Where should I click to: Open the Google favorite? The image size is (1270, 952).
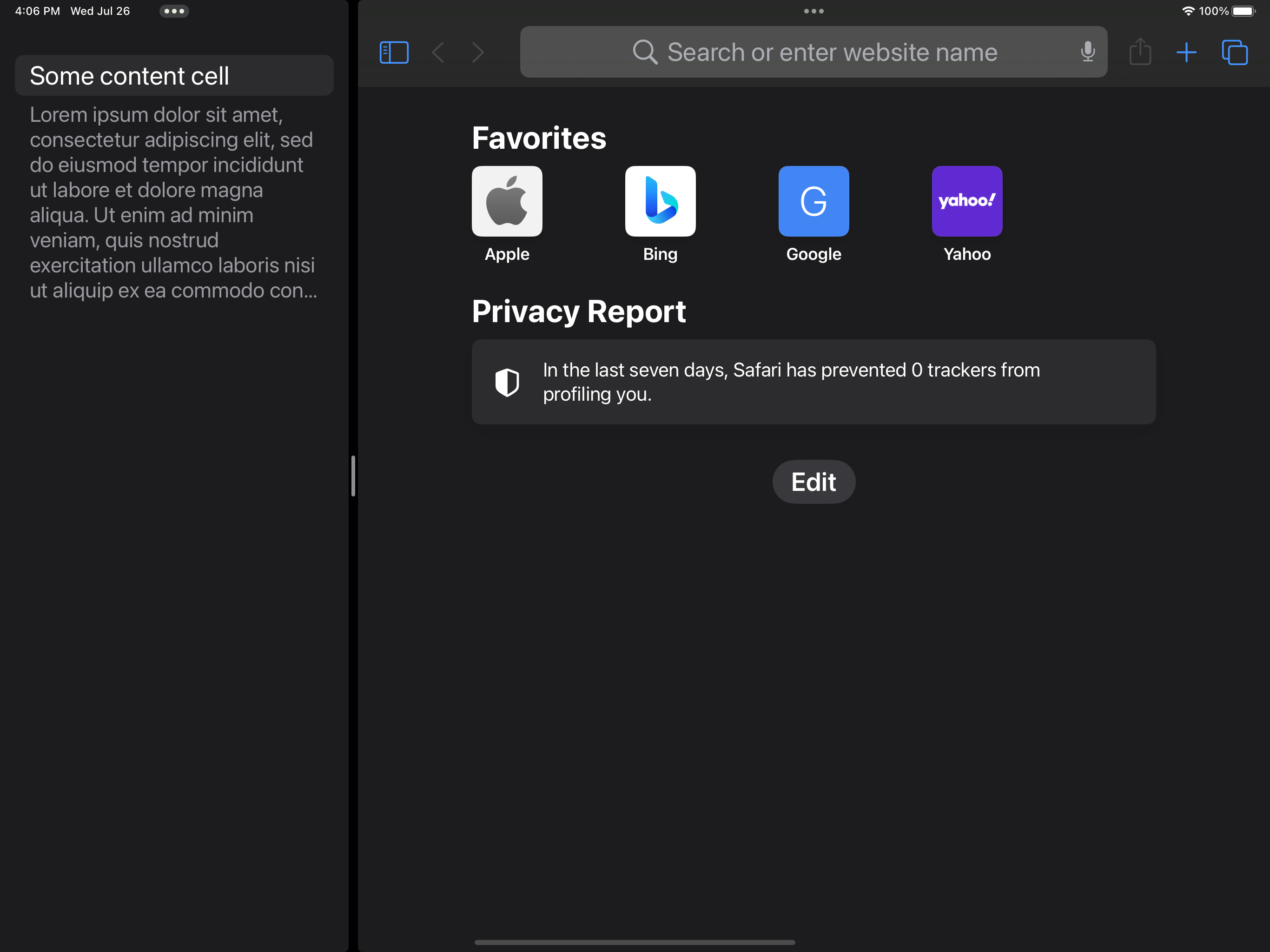click(x=814, y=202)
